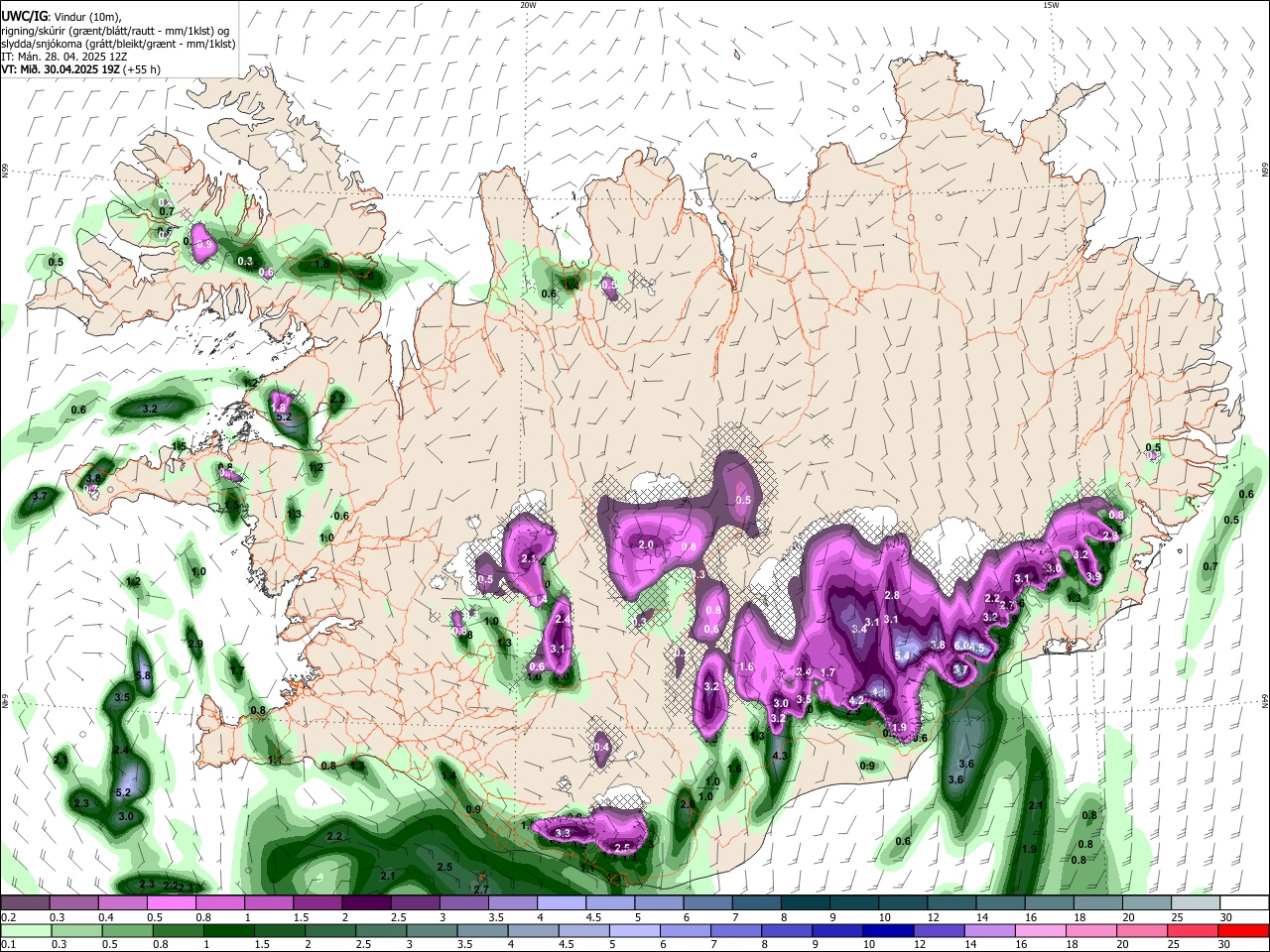
Task: Click the "rigning/skúrir" legend description line
Action: (117, 31)
